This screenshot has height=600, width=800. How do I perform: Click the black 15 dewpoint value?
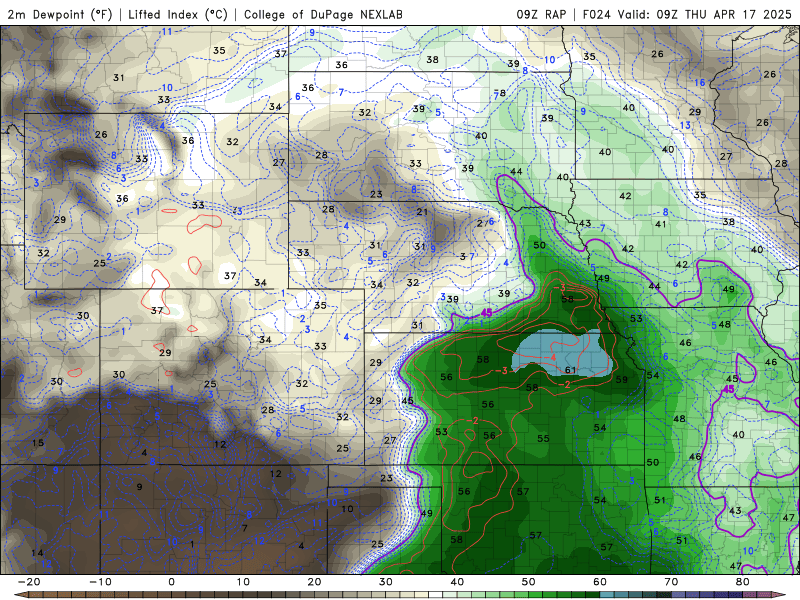38,442
